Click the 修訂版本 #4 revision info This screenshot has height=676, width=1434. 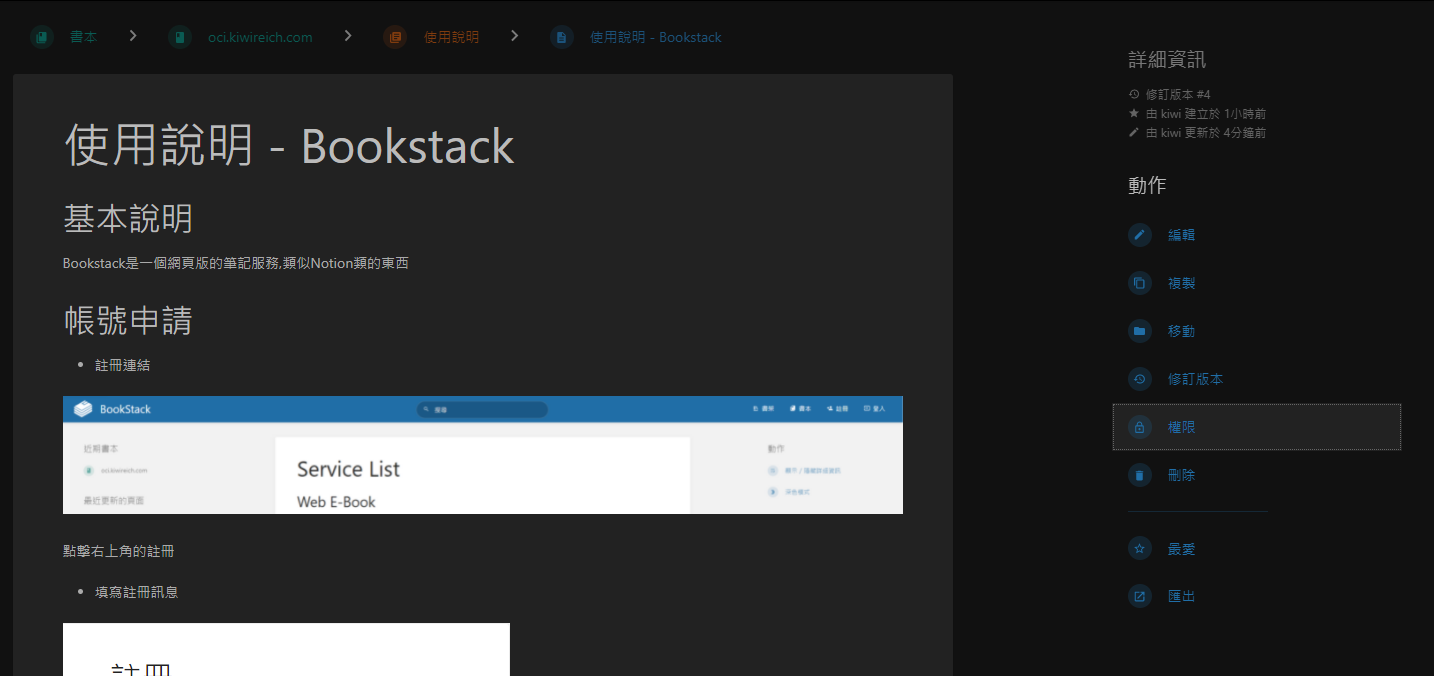[1178, 94]
